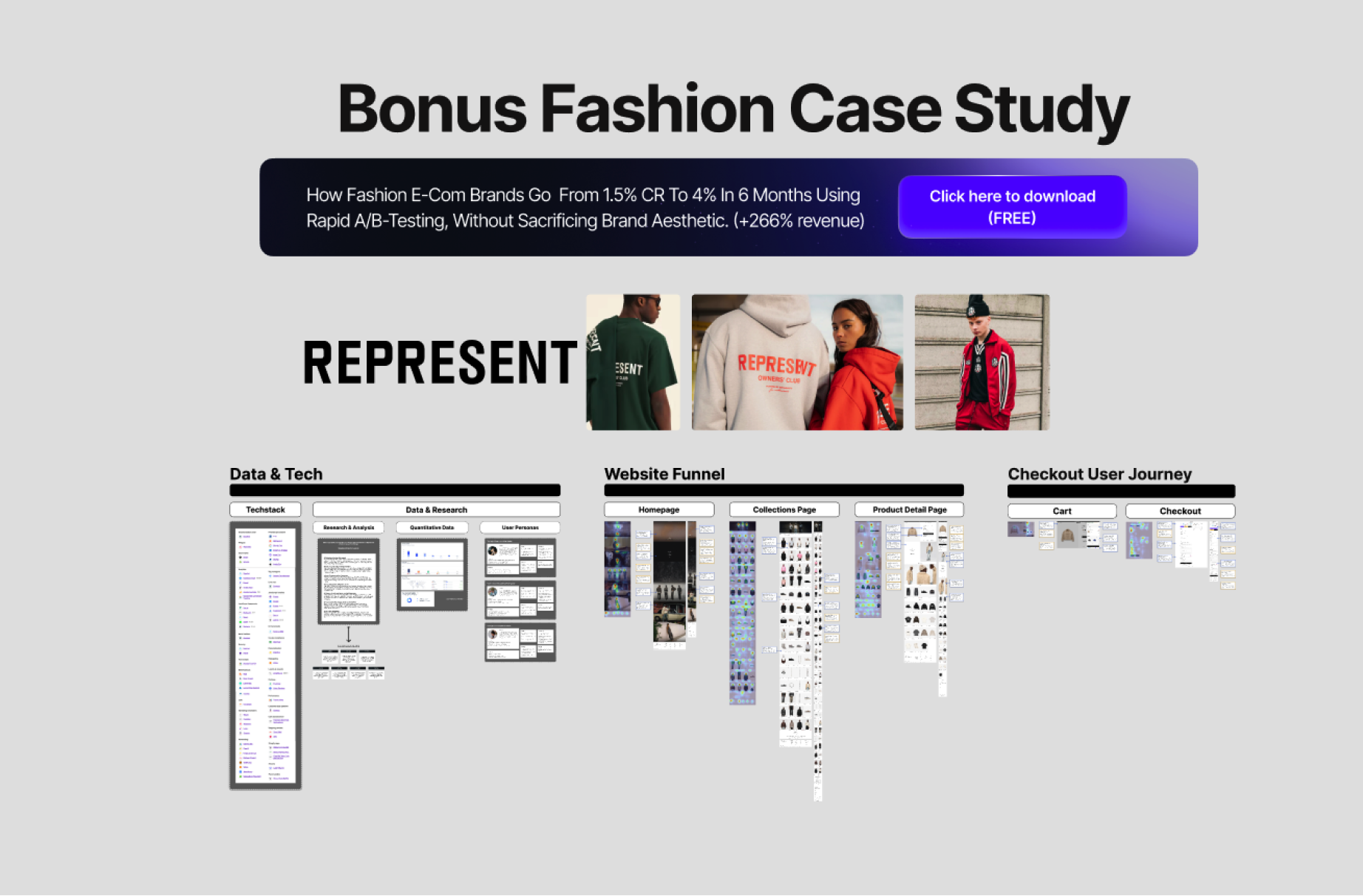Click the Research & Analysis label

click(x=348, y=528)
